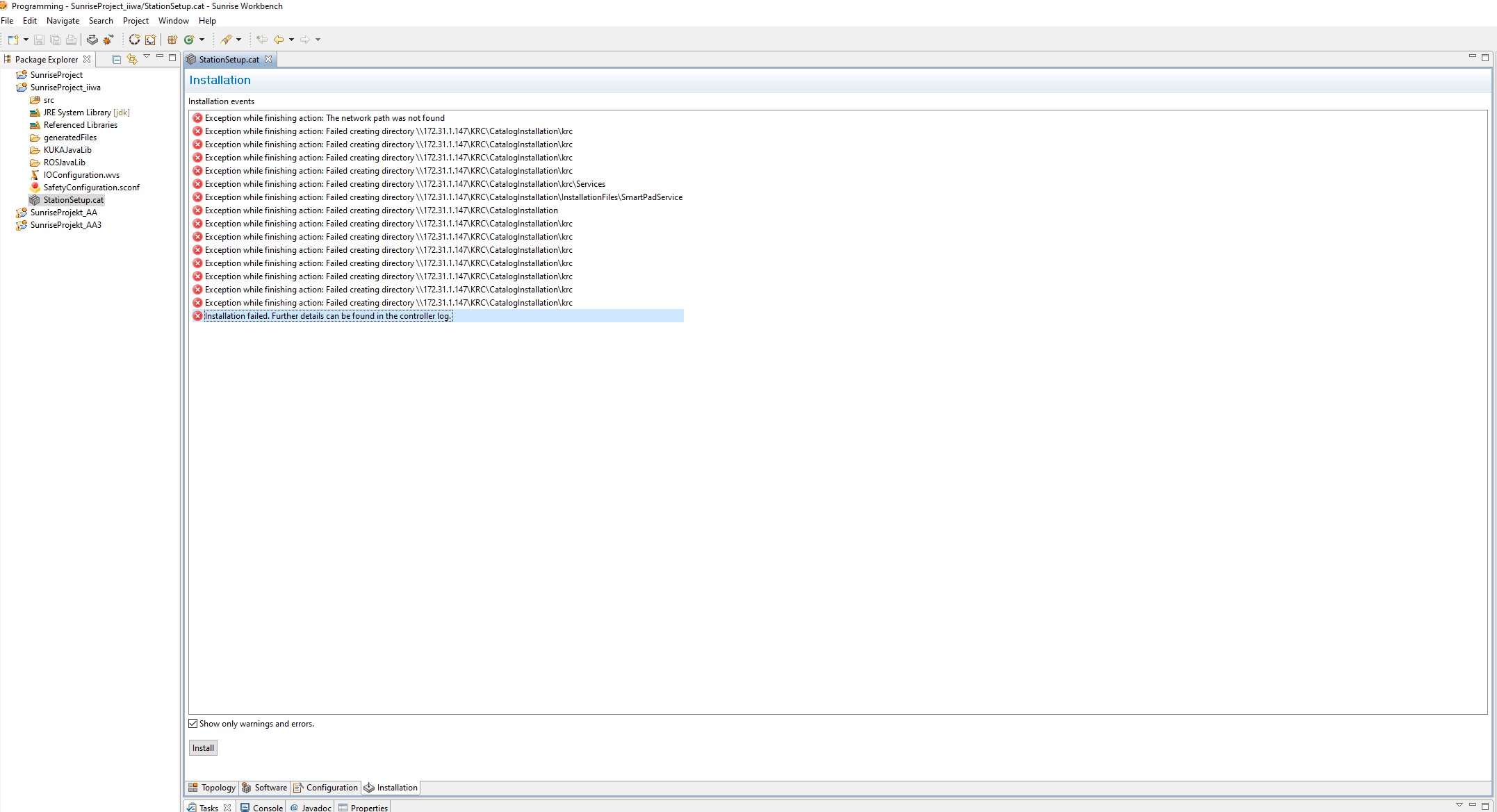Navigate forward using the forward arrow icon
The height and width of the screenshot is (812, 1497).
tap(305, 40)
